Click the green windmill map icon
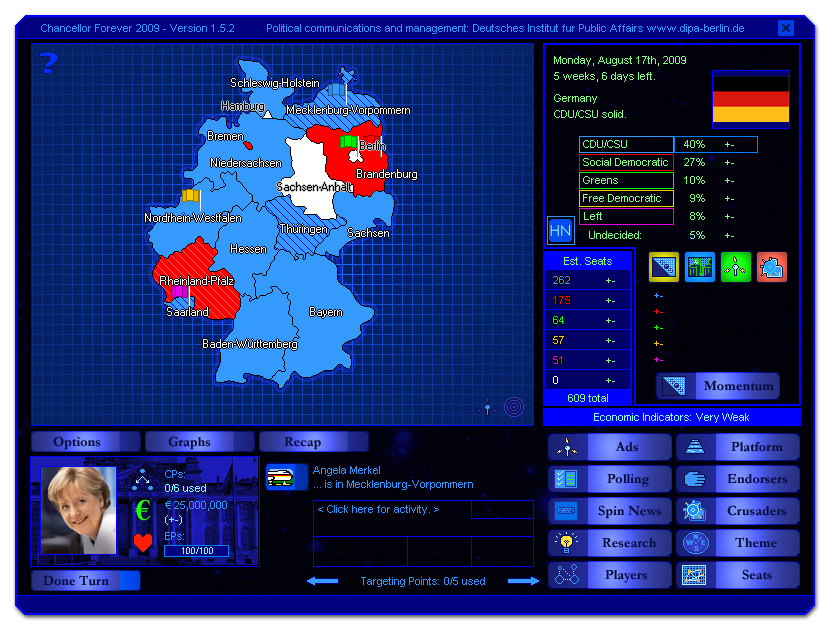 tap(735, 267)
